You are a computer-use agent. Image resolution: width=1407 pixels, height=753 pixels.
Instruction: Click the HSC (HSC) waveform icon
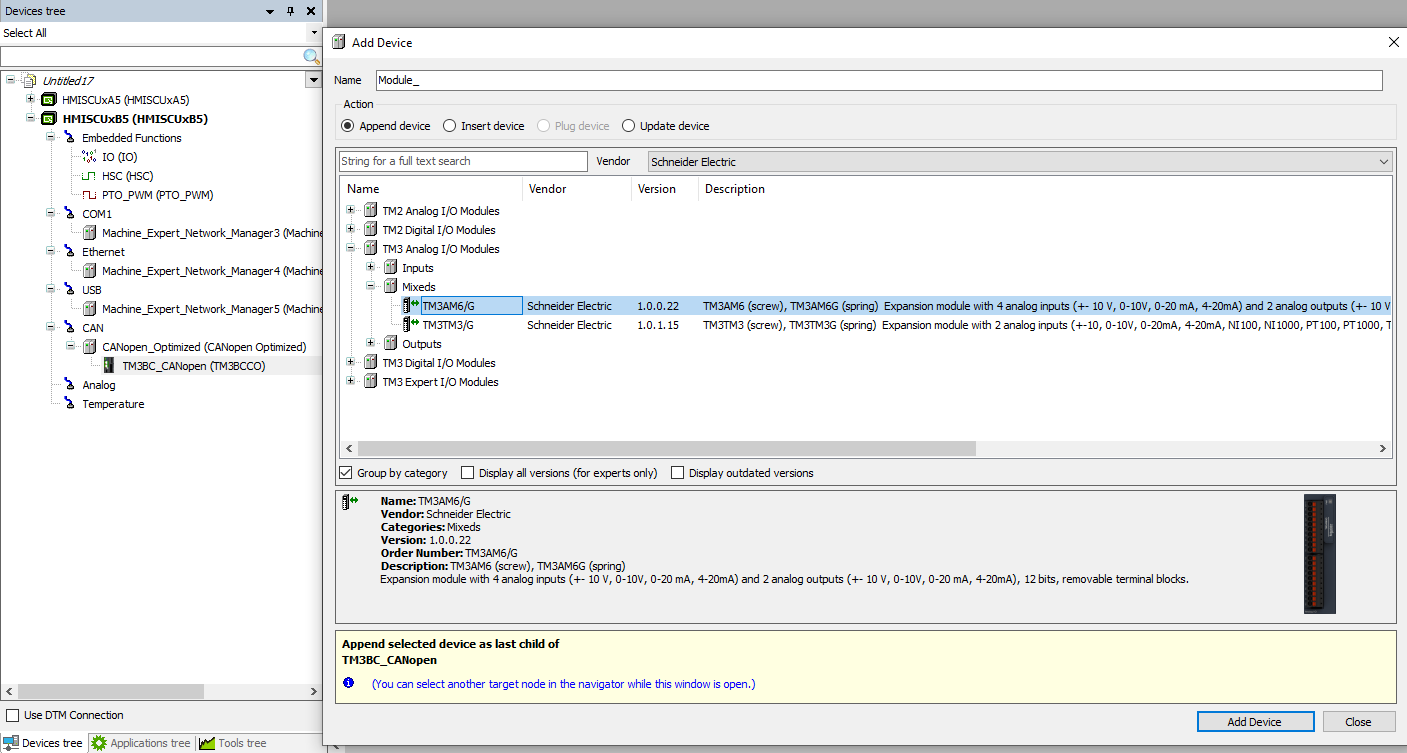(89, 176)
